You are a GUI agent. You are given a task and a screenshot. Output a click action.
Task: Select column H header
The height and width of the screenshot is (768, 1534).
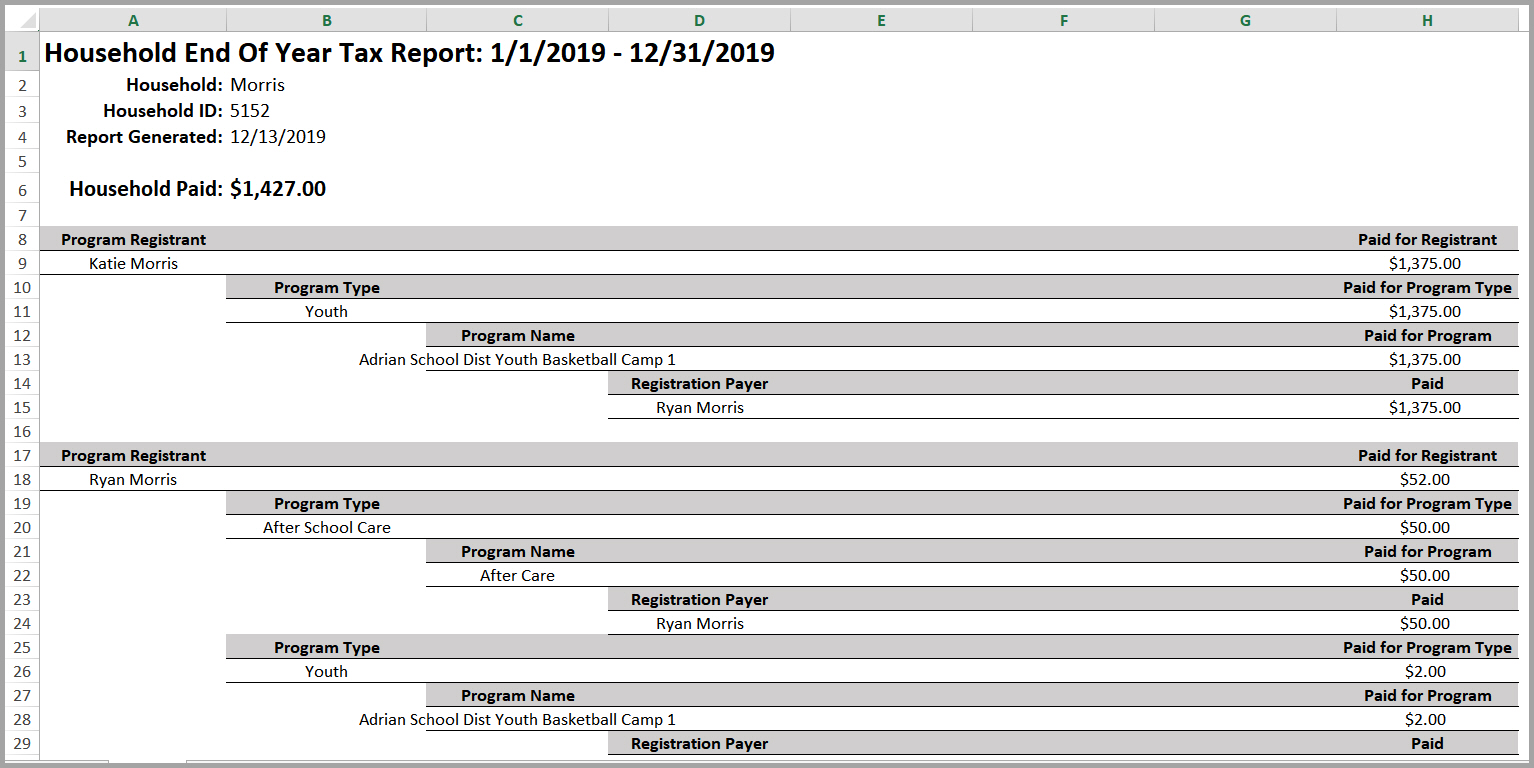pyautogui.click(x=1427, y=20)
